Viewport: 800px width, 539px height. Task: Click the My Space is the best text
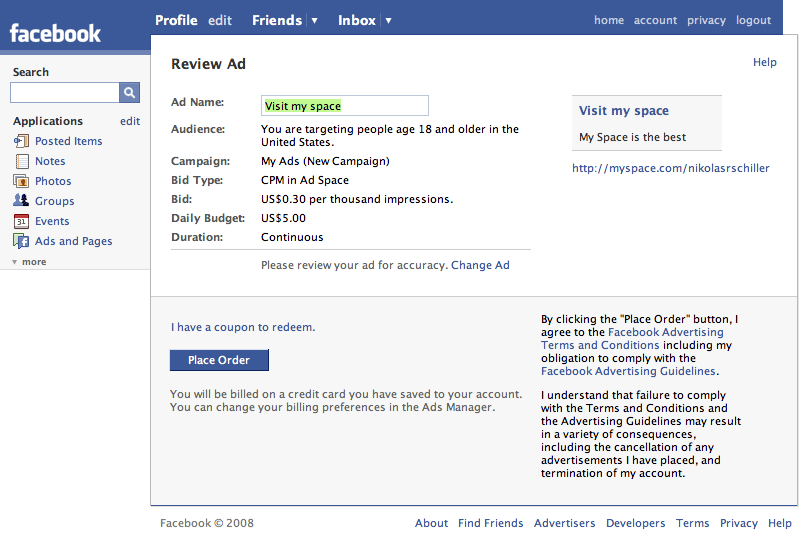pyautogui.click(x=632, y=137)
